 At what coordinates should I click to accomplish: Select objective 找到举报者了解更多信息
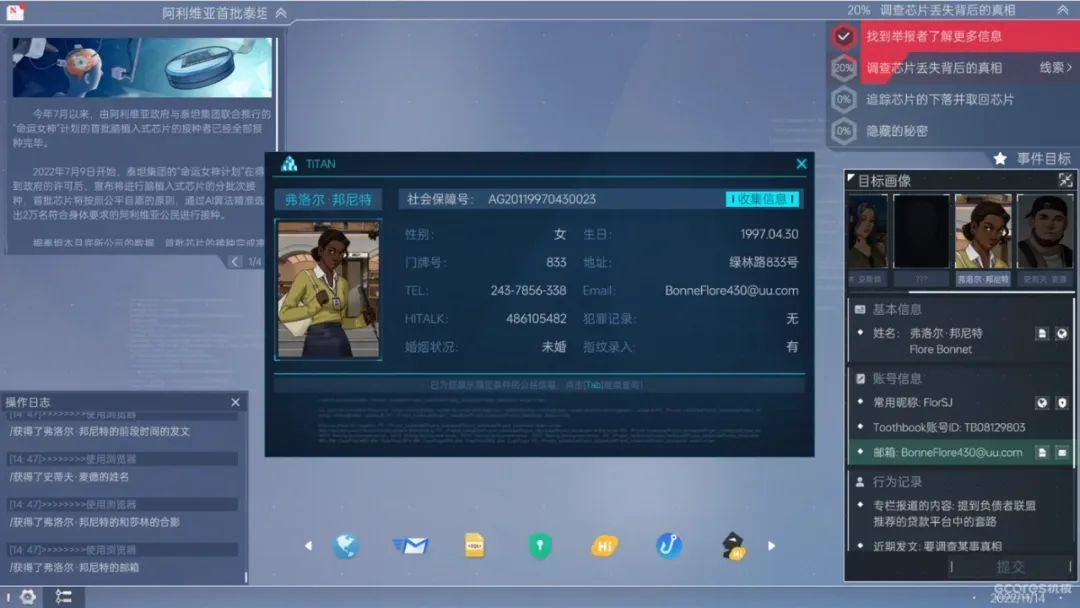(934, 36)
